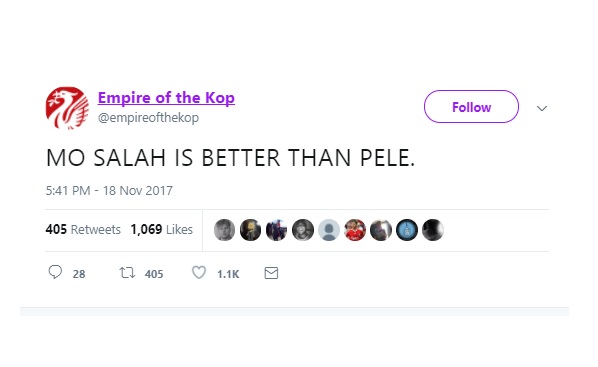Open the @empireofthekop handle
598x367 pixels.
(x=148, y=118)
